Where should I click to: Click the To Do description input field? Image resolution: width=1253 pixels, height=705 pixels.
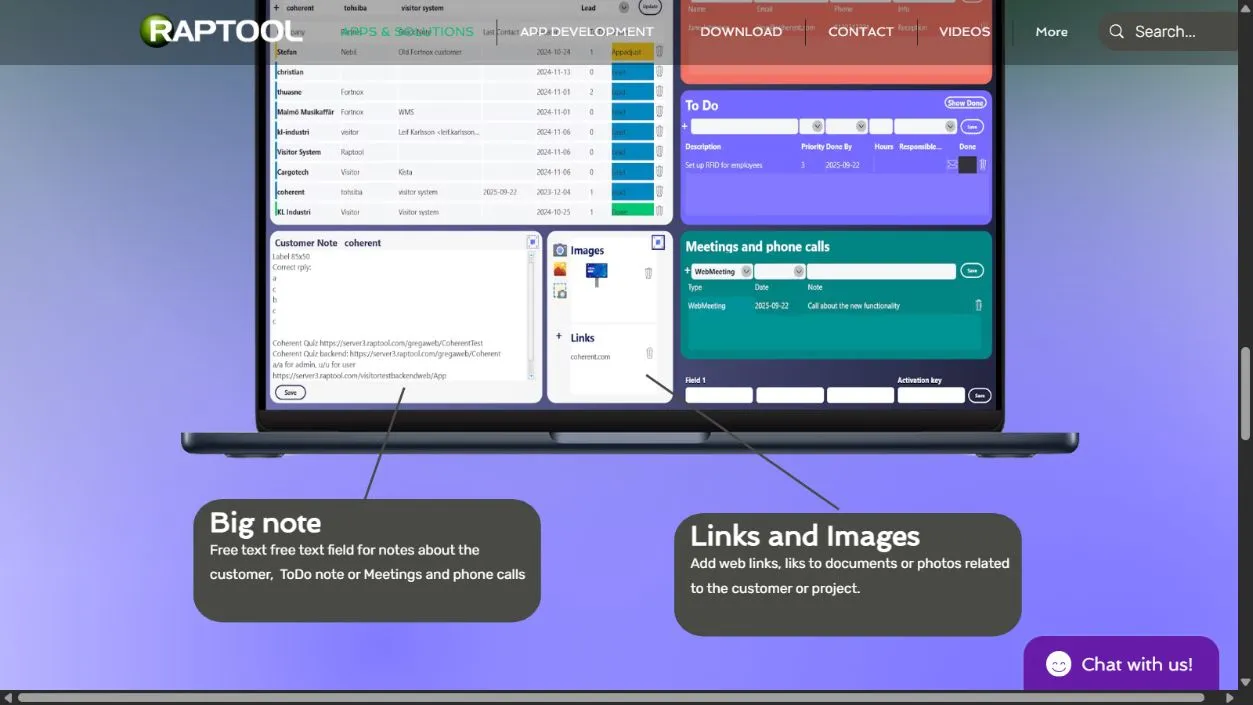(x=745, y=127)
